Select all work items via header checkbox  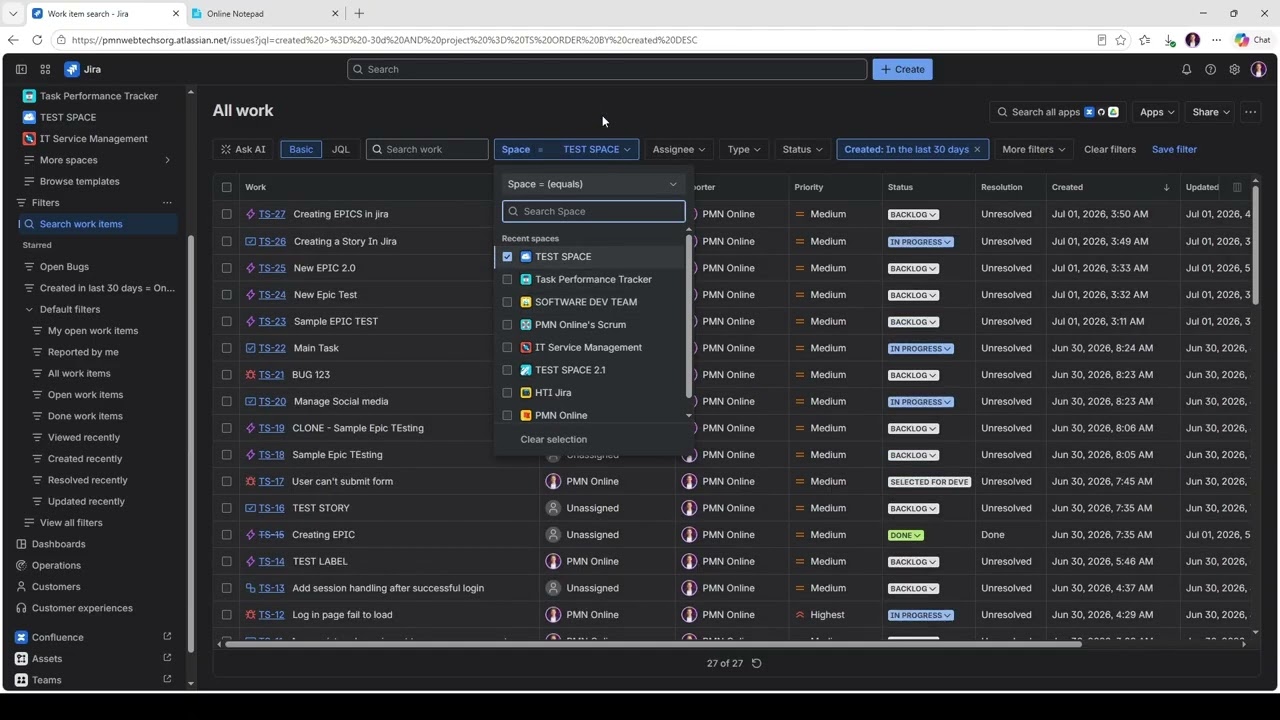click(226, 187)
